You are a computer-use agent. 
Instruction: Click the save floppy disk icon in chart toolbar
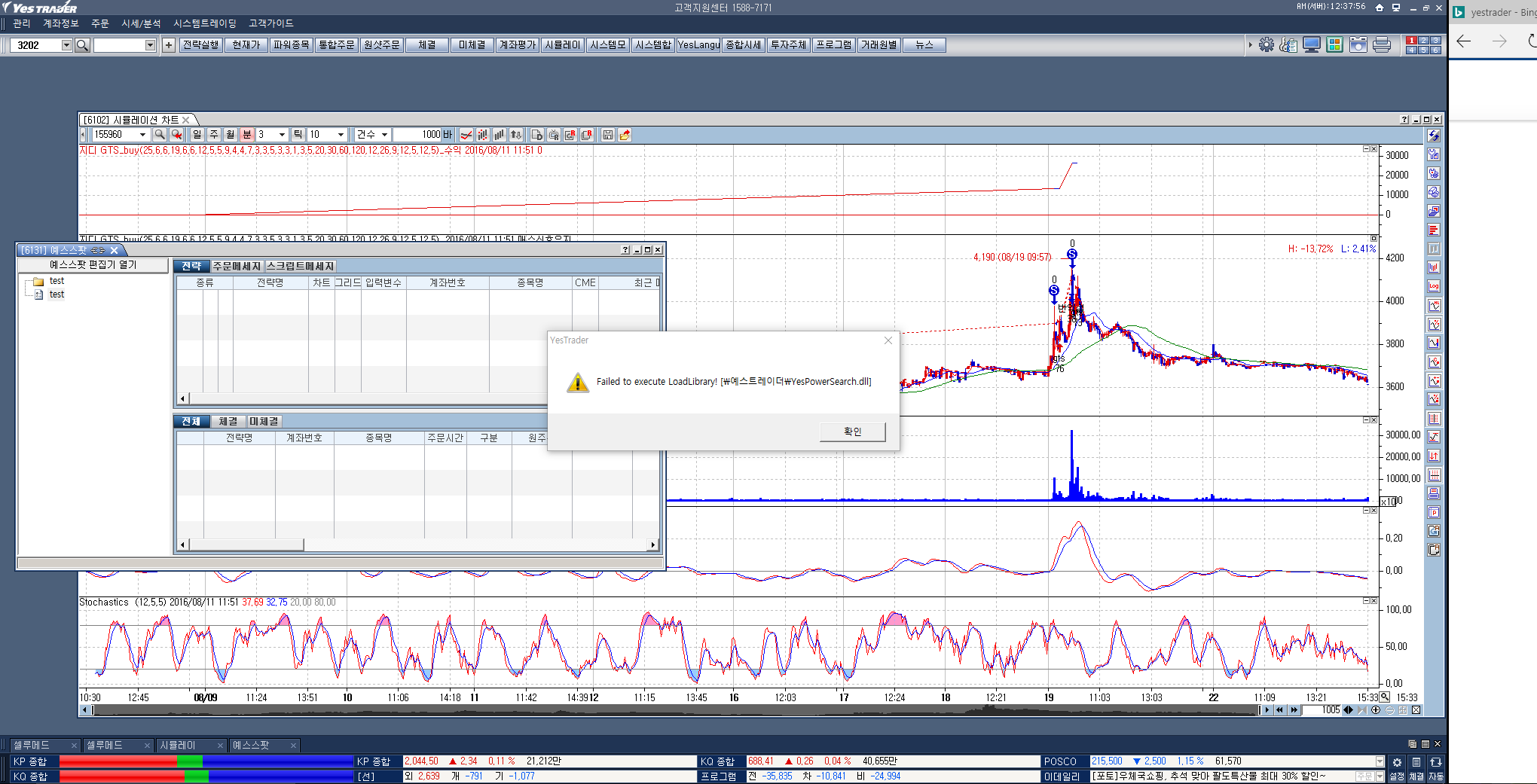(608, 135)
